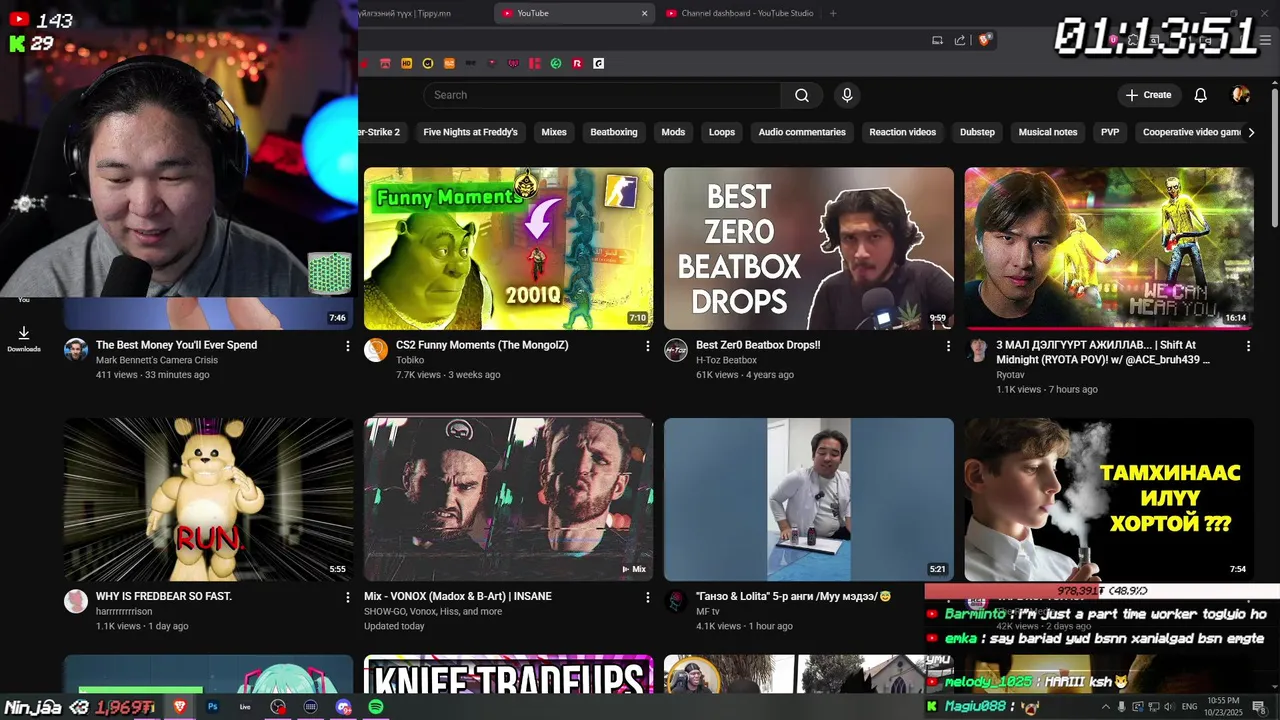Start voice search with microphone icon
This screenshot has width=1280, height=720.
point(847,95)
